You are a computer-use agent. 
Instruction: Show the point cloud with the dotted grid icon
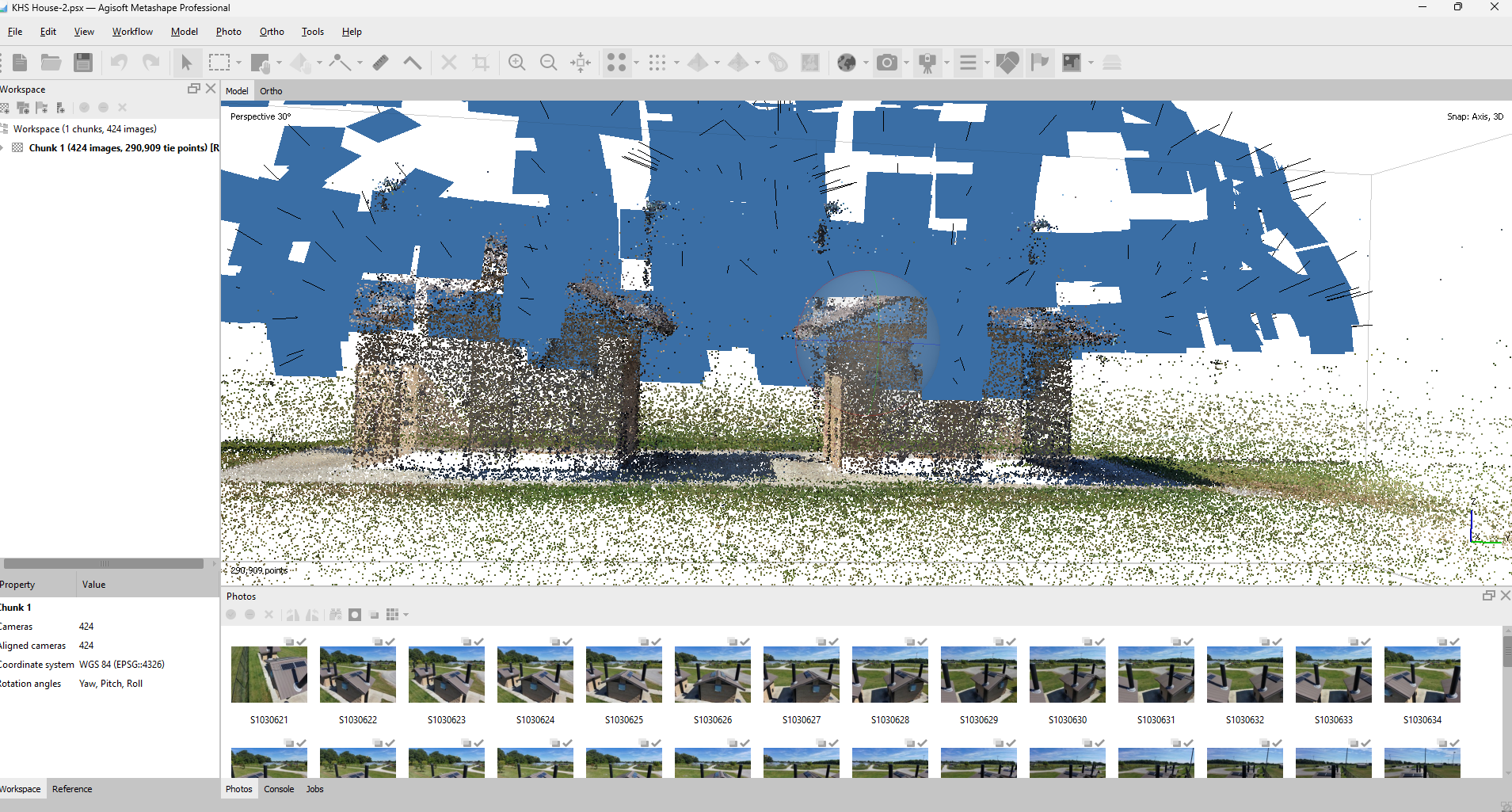click(657, 63)
